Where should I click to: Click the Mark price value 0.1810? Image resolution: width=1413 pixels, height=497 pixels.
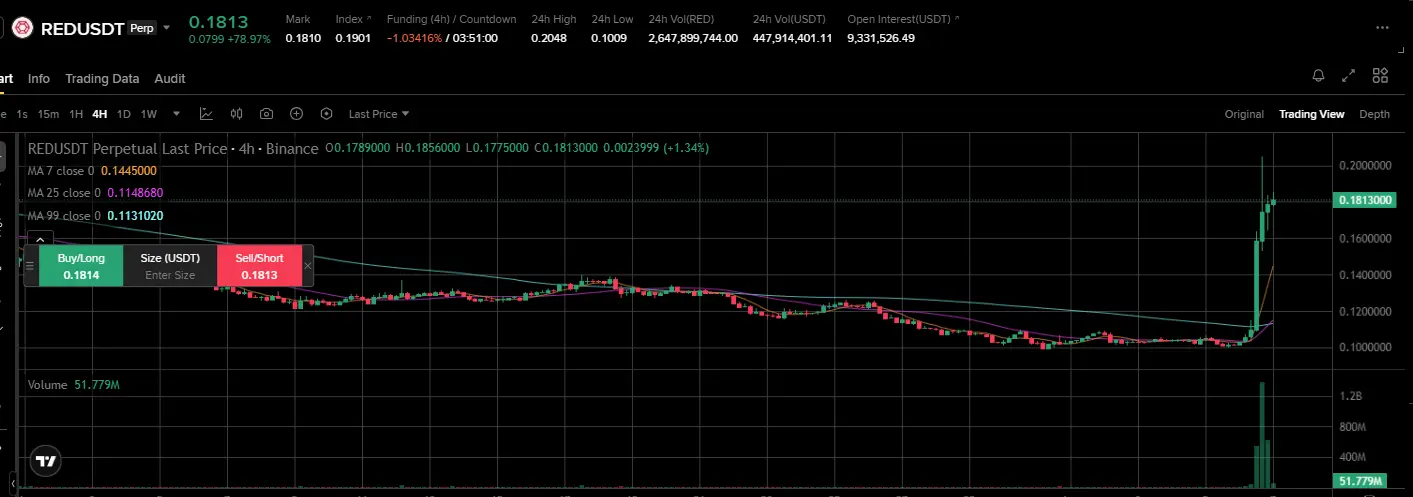coord(303,38)
